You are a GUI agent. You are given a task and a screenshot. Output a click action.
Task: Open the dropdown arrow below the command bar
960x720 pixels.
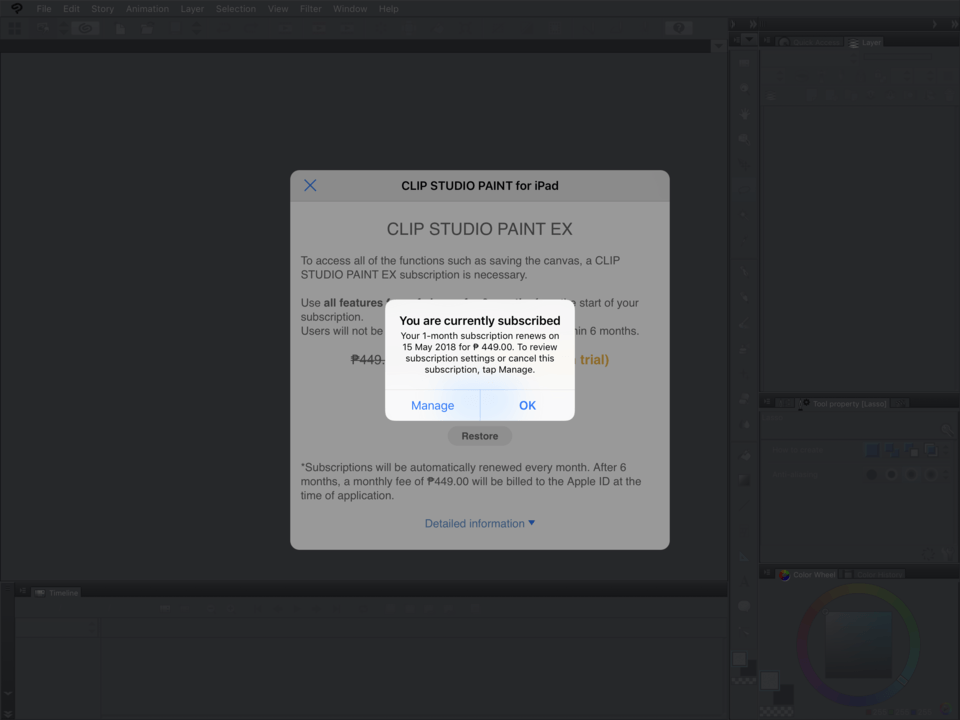(x=718, y=46)
